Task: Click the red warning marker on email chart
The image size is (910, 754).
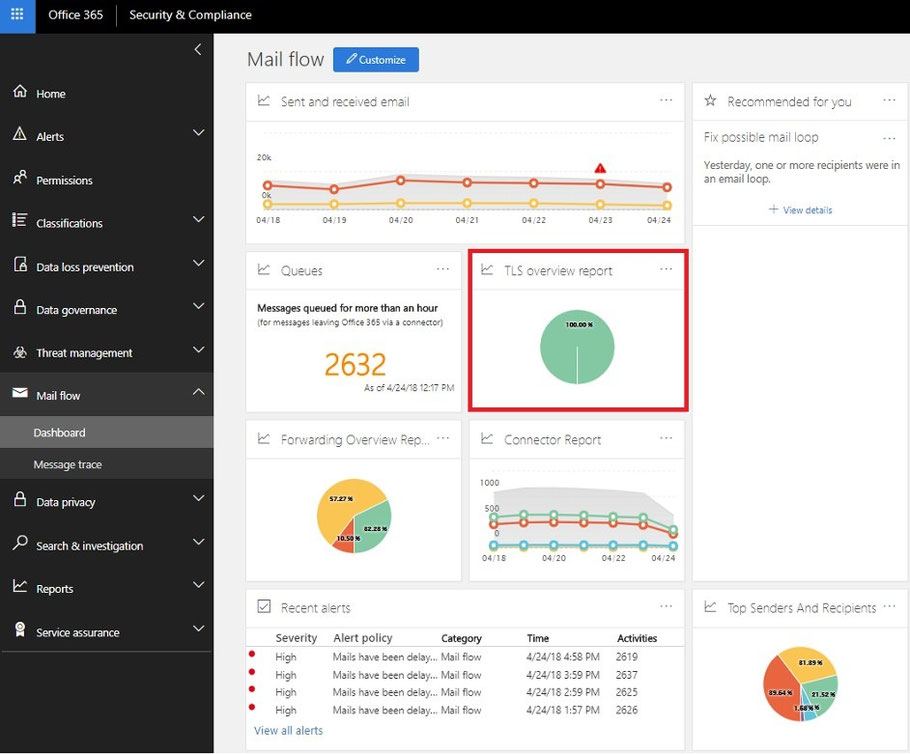Action: 600,168
